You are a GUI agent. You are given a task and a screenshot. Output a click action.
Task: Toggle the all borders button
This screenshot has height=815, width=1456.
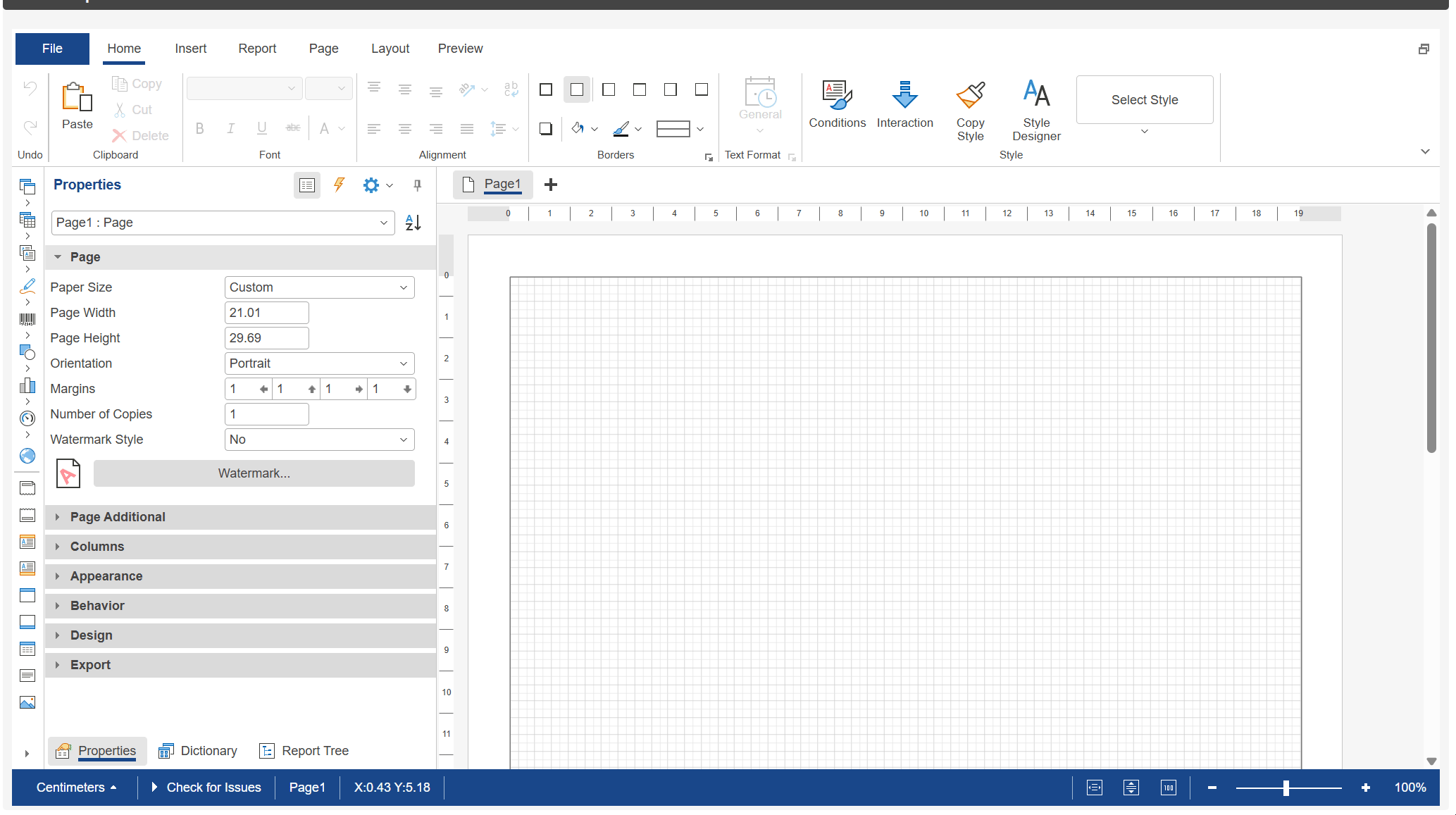coord(546,89)
